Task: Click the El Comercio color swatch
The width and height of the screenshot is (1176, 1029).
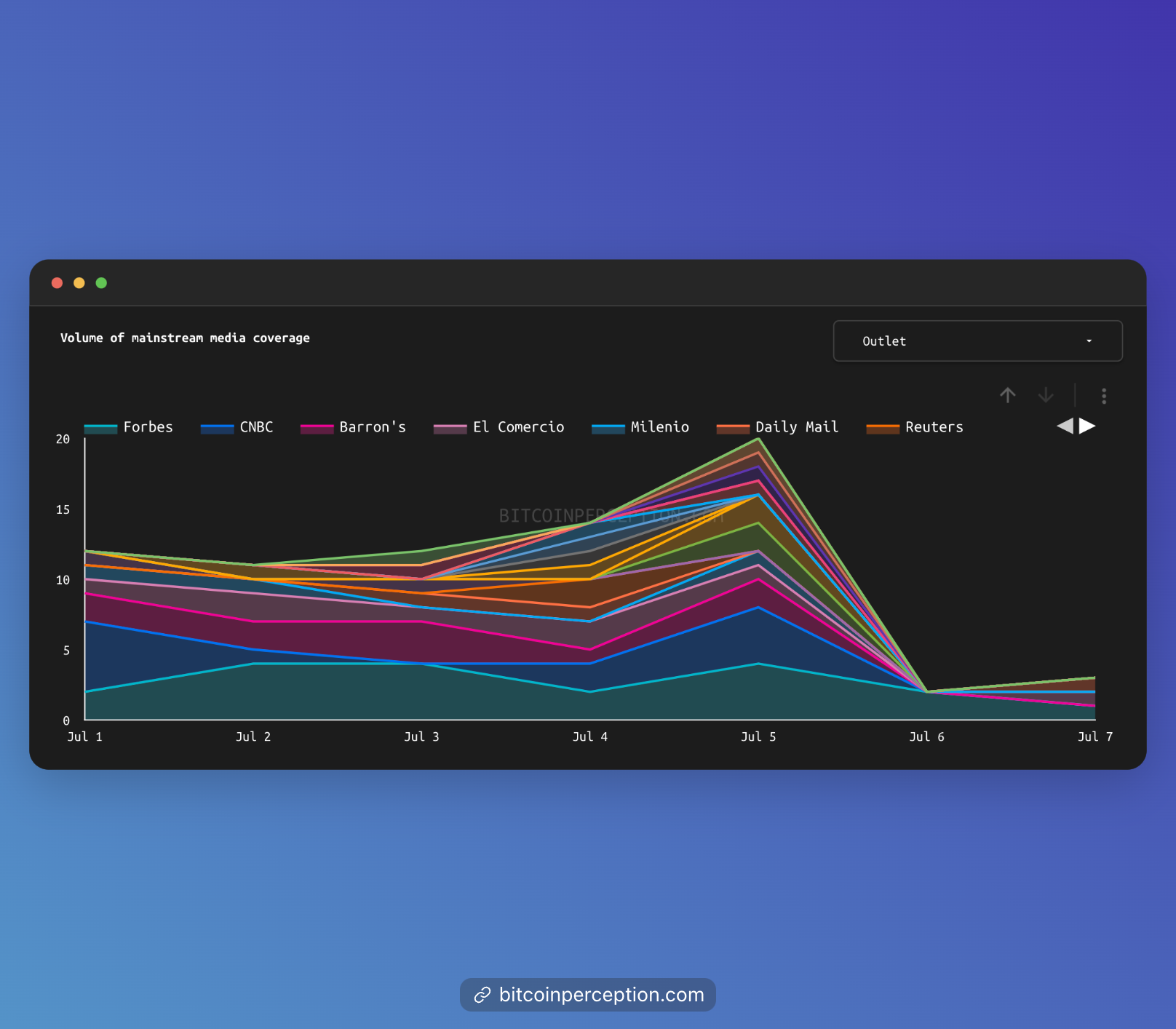Action: pyautogui.click(x=450, y=428)
